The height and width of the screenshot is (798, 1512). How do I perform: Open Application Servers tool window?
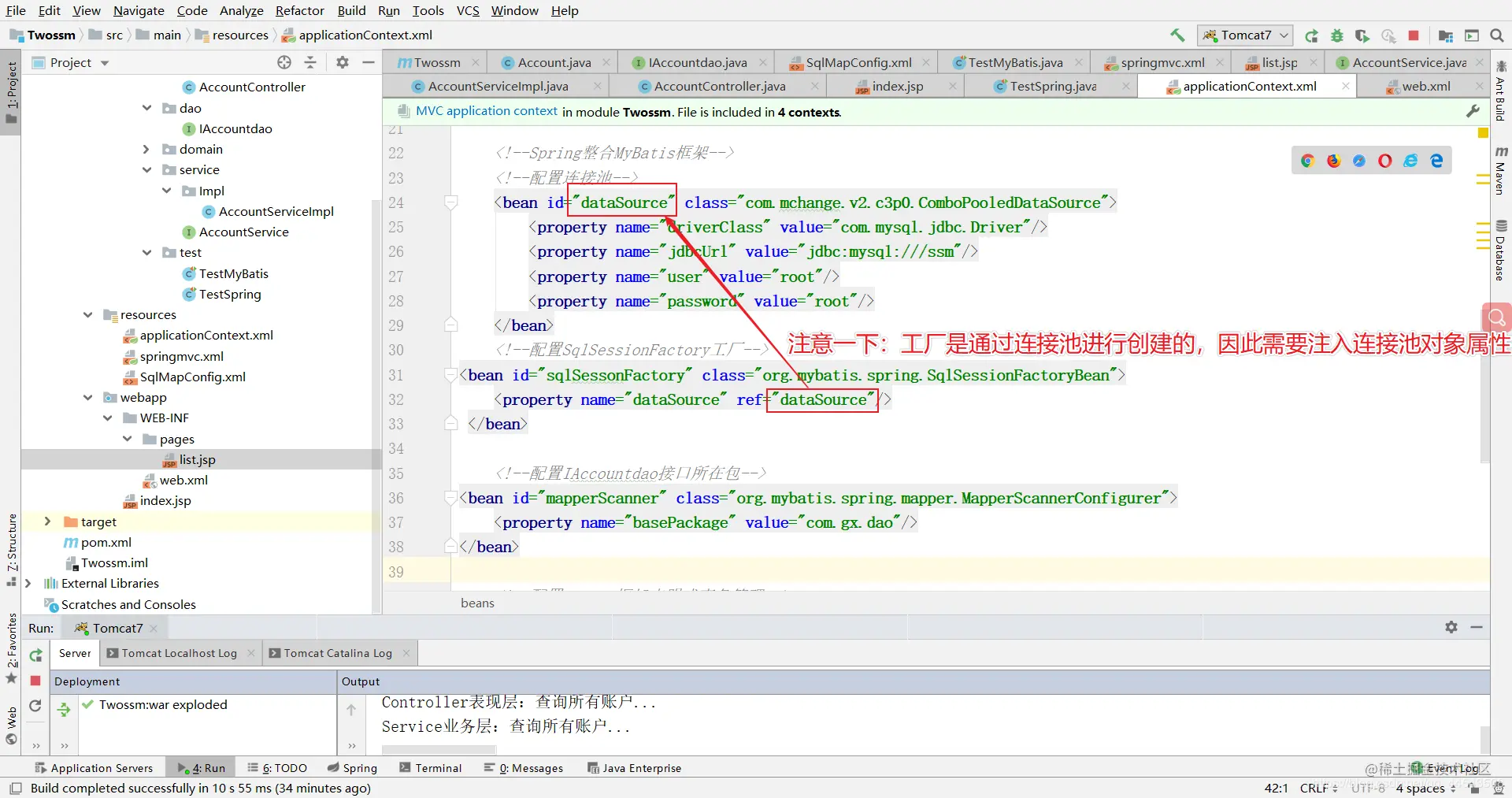point(94,768)
